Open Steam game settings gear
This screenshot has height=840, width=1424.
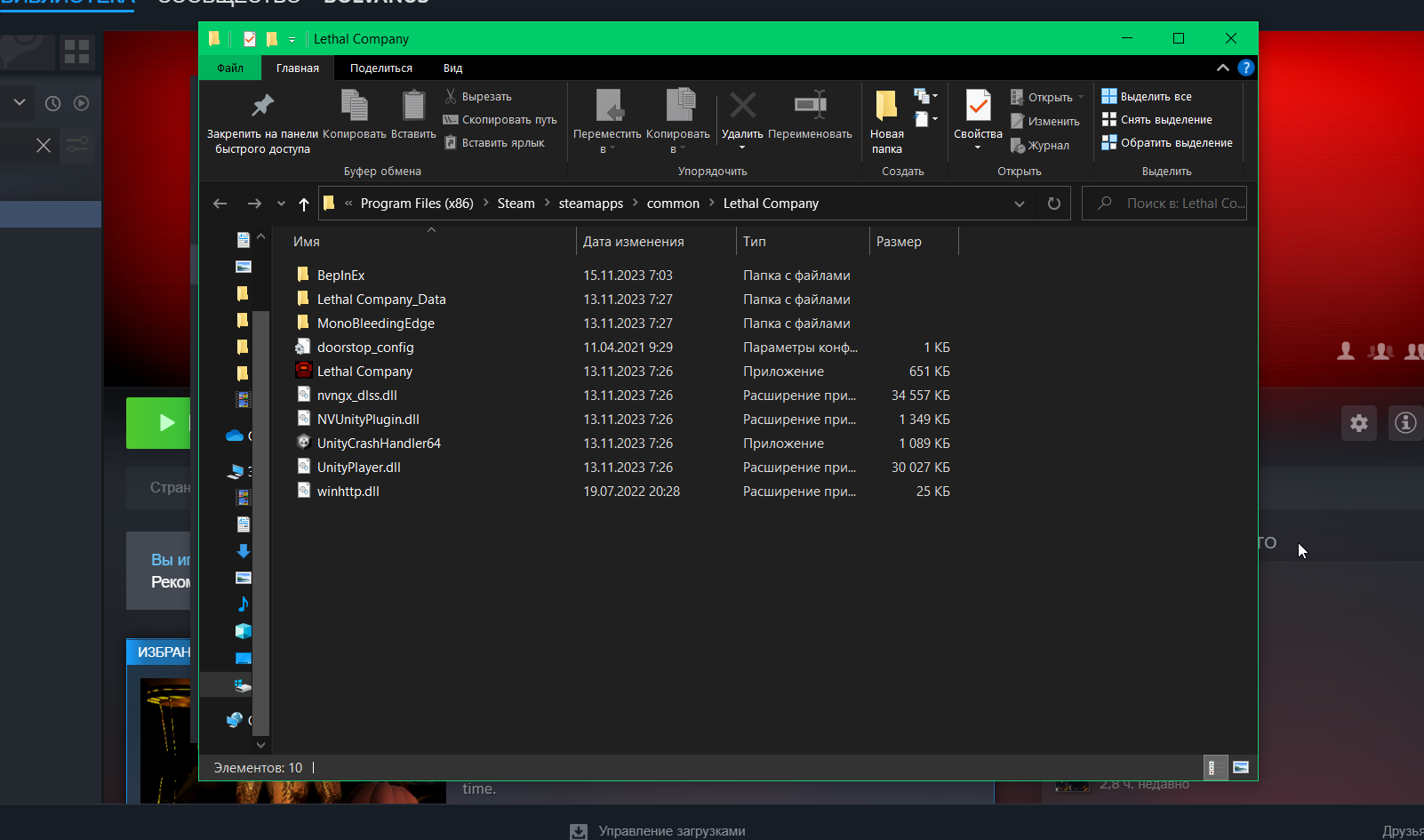click(1359, 423)
